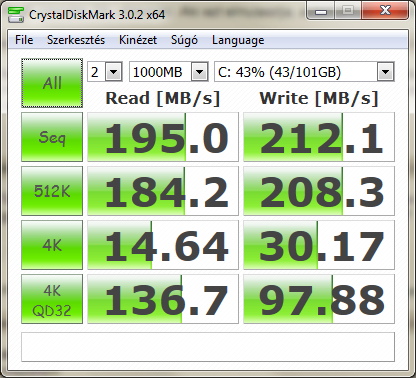Select the 4K read result 14.64
416x378 pixels.
(x=163, y=245)
